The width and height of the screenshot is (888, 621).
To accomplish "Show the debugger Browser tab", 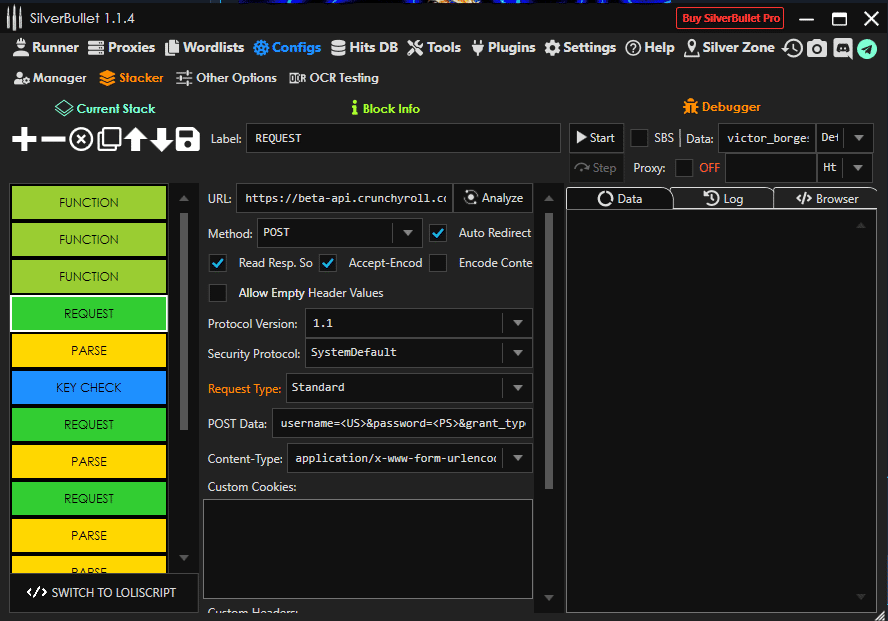I will coord(826,199).
